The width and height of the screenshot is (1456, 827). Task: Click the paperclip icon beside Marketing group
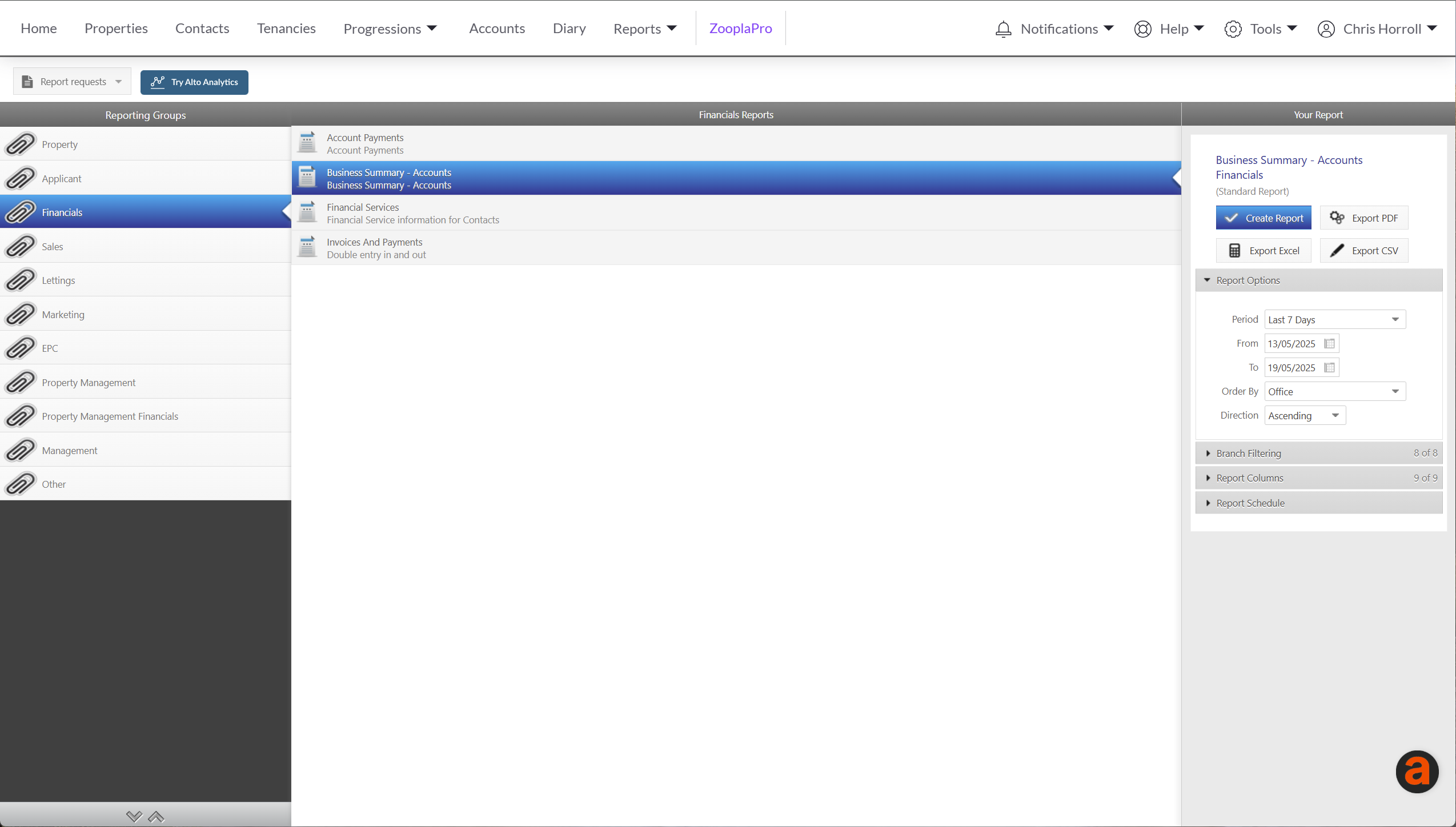click(x=21, y=314)
